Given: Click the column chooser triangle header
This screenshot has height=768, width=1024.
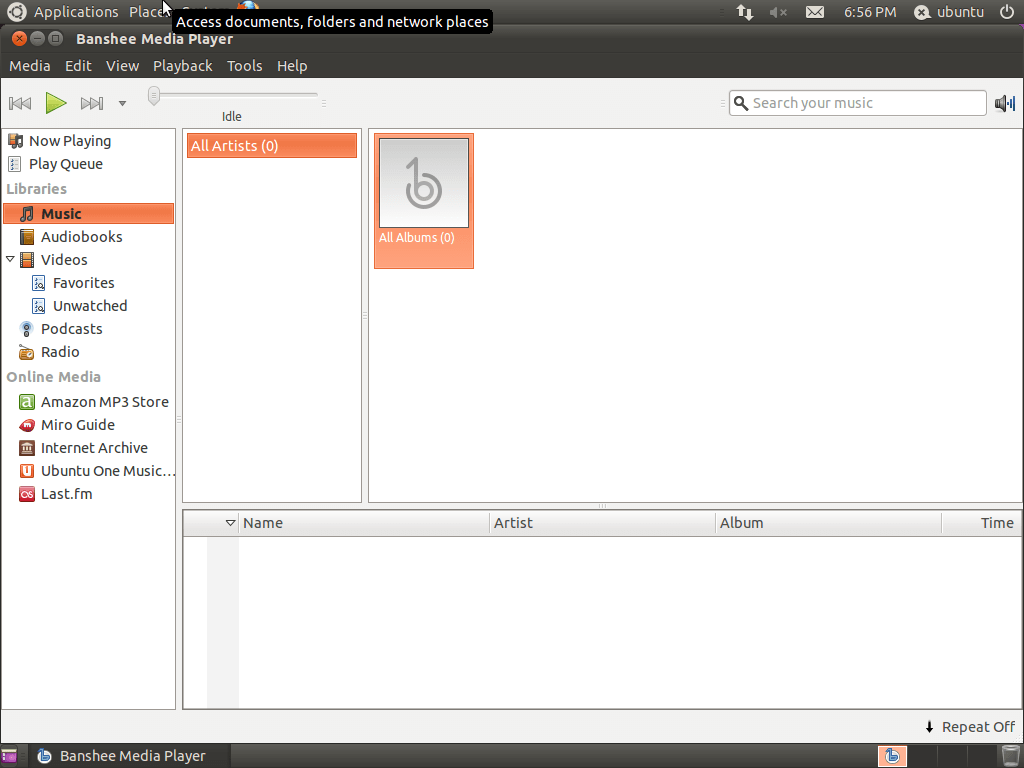Looking at the screenshot, I should tap(230, 523).
